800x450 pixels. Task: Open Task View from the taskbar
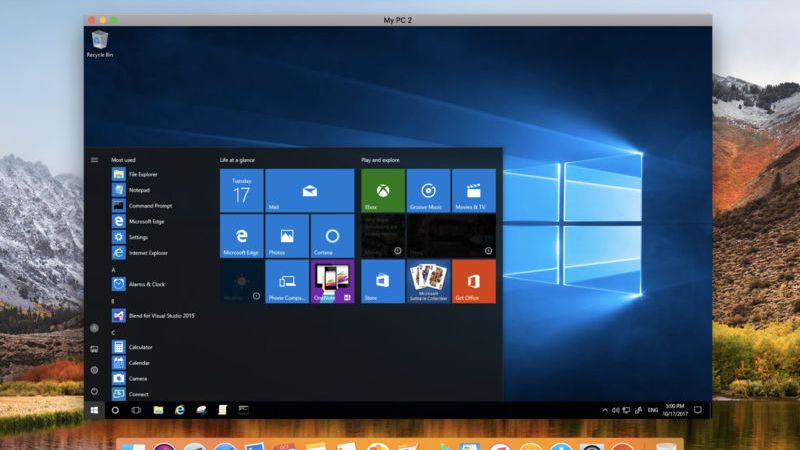tap(136, 410)
